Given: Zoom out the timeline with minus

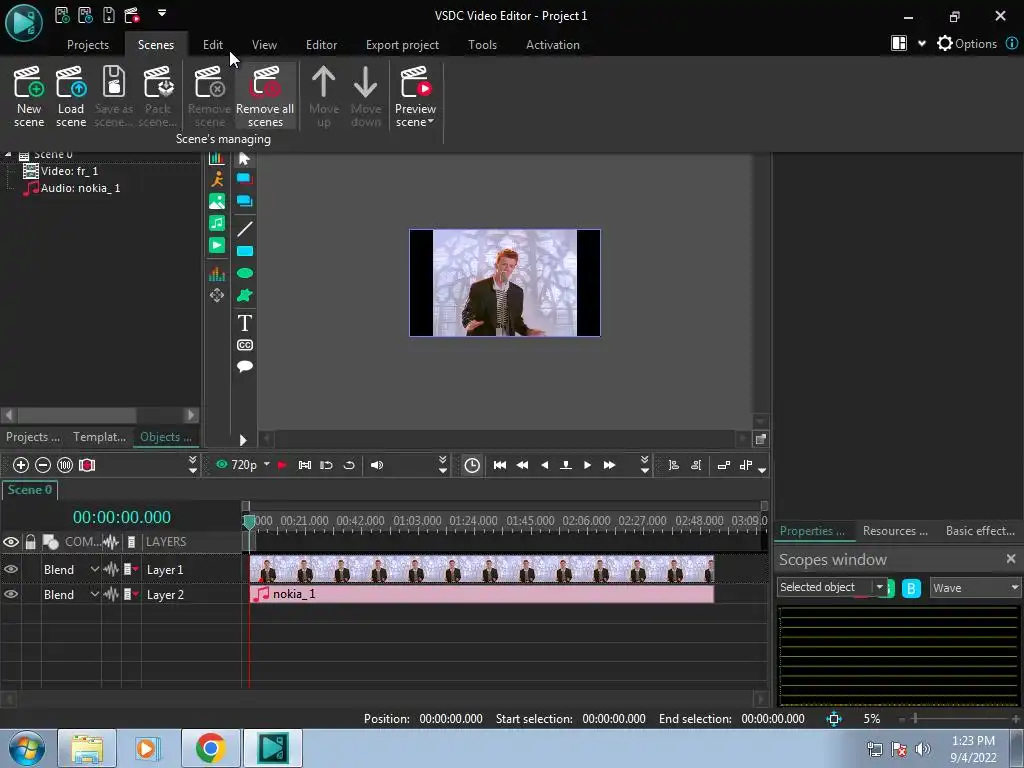Looking at the screenshot, I should (43, 465).
